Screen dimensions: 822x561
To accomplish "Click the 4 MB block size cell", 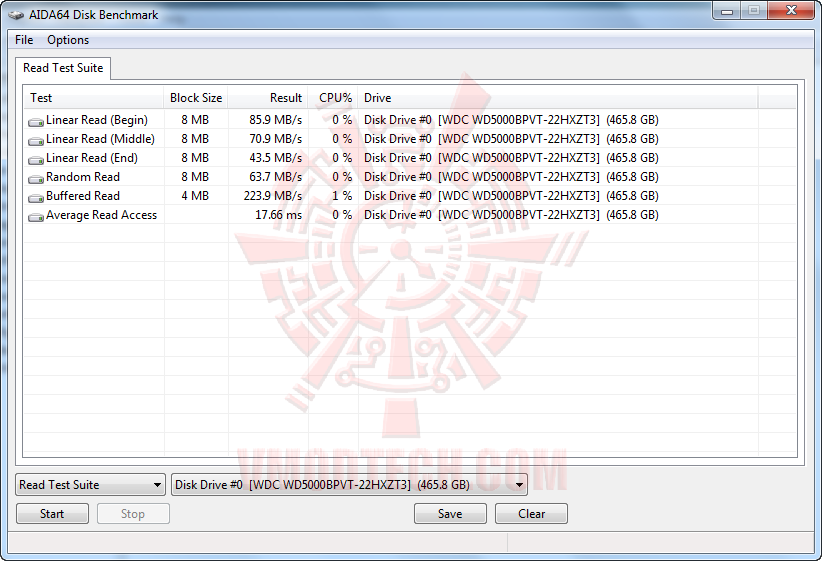I will [195, 196].
